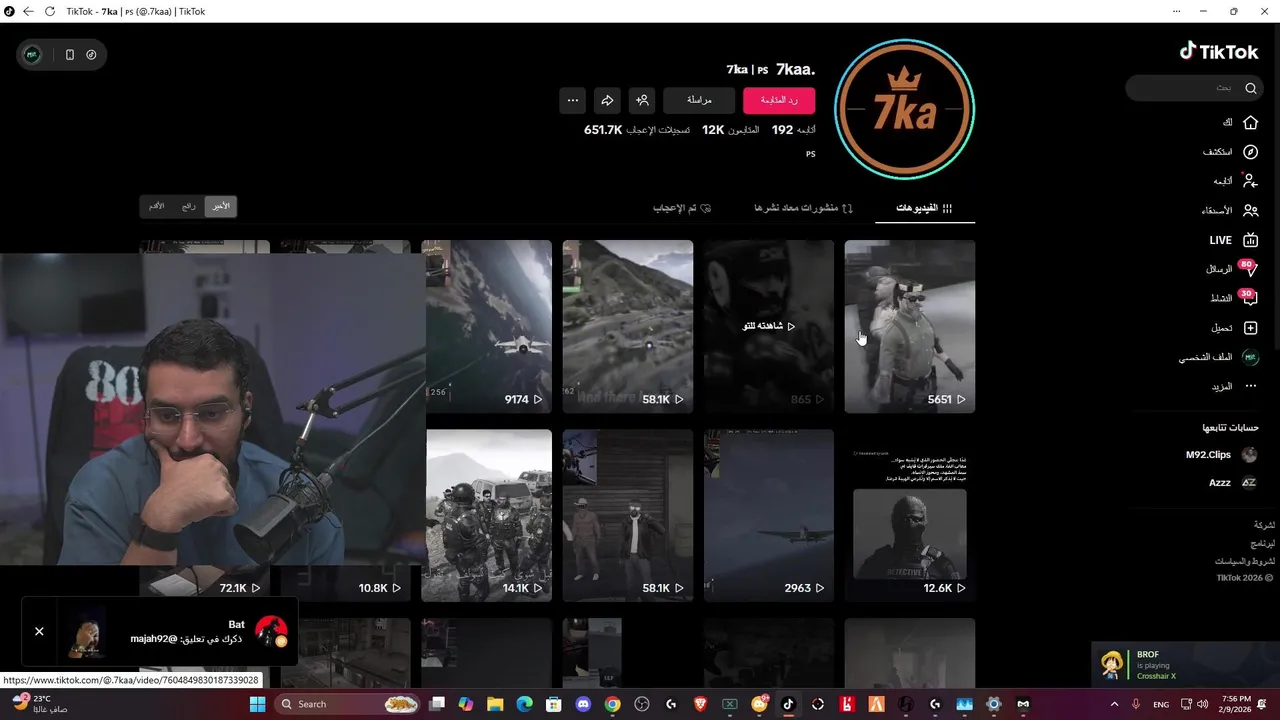Click the taskbar Search box
Viewport: 1280px width, 720px height.
point(347,704)
